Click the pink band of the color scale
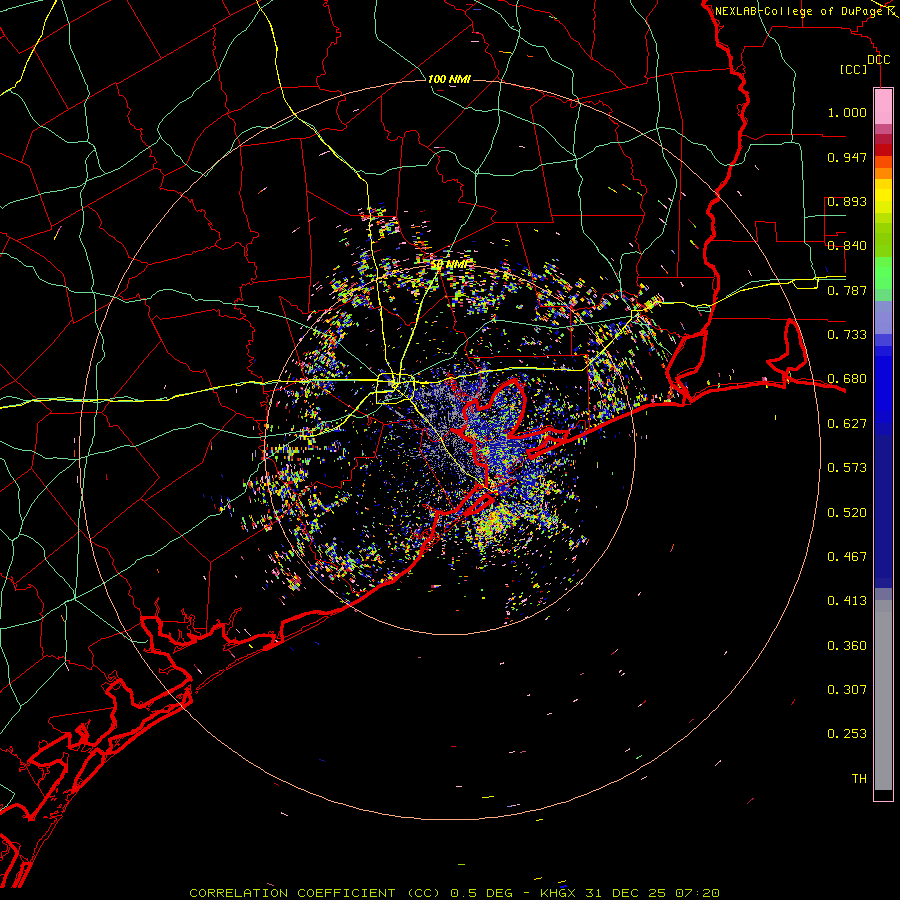 (x=883, y=107)
